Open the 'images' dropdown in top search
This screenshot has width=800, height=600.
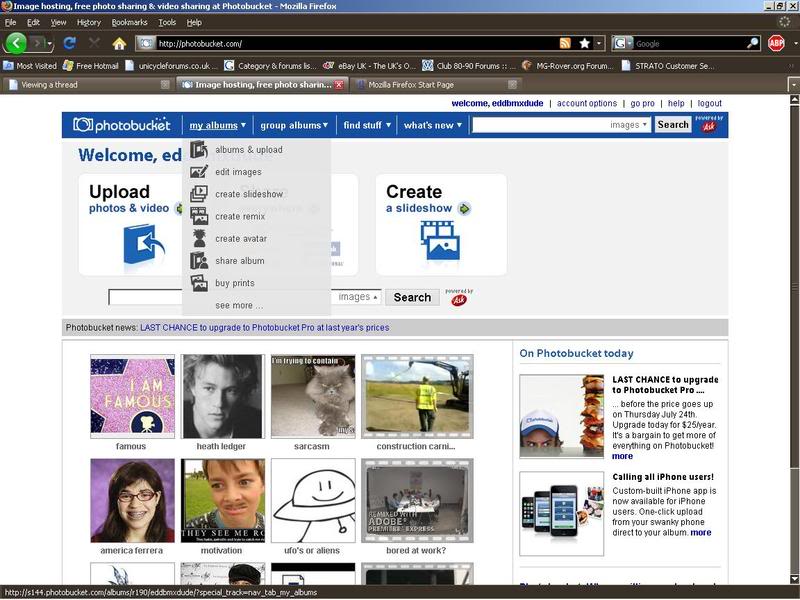pos(629,124)
